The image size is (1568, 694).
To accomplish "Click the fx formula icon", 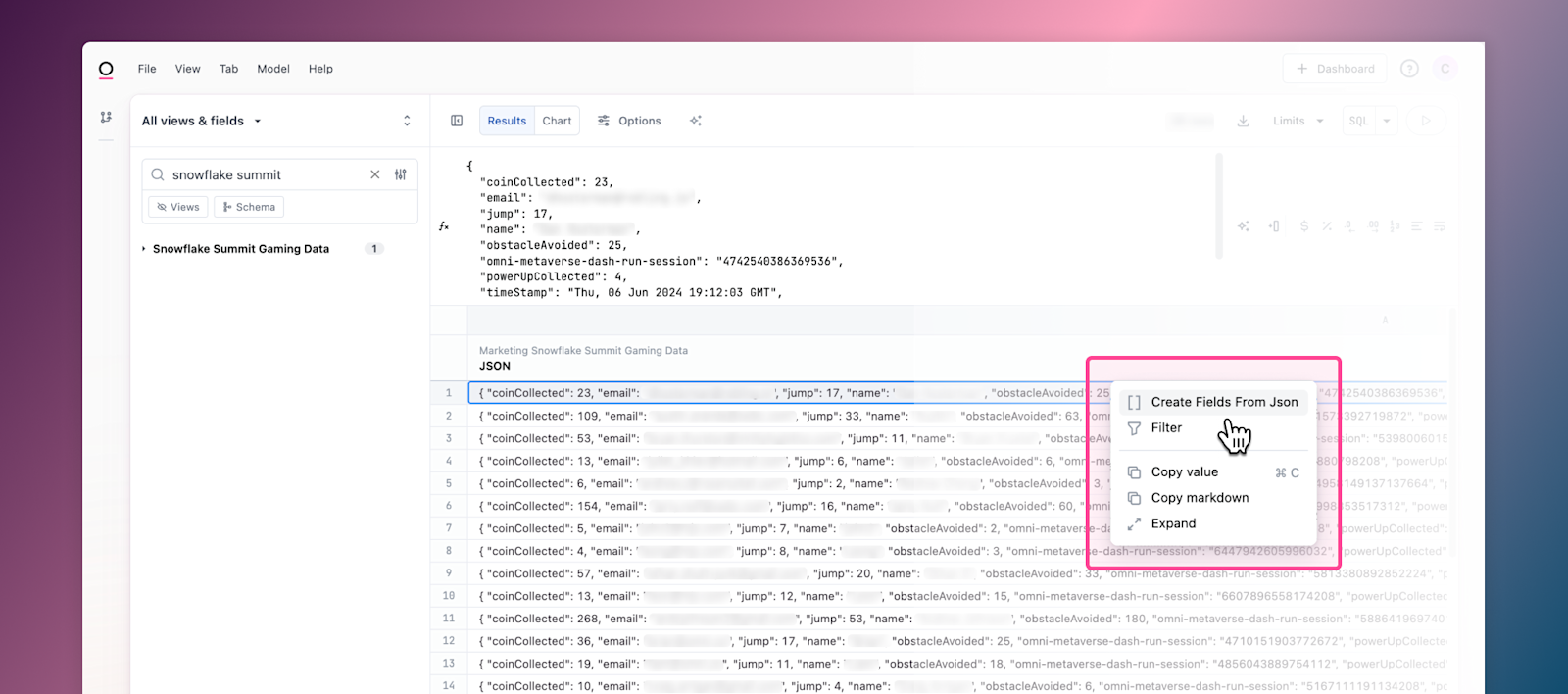I will coord(444,226).
